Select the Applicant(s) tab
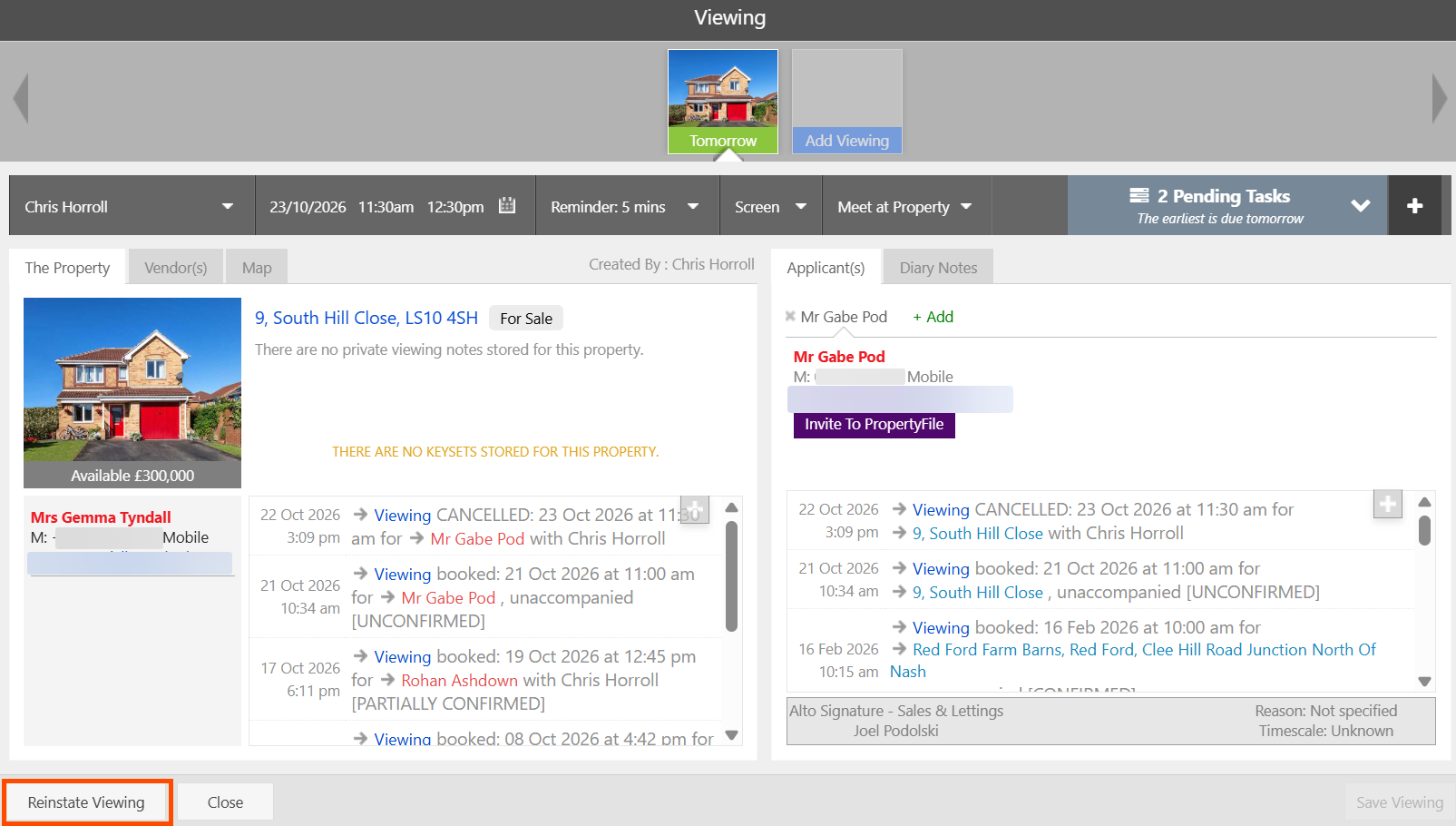Viewport: 1456px width, 826px height. click(x=826, y=268)
